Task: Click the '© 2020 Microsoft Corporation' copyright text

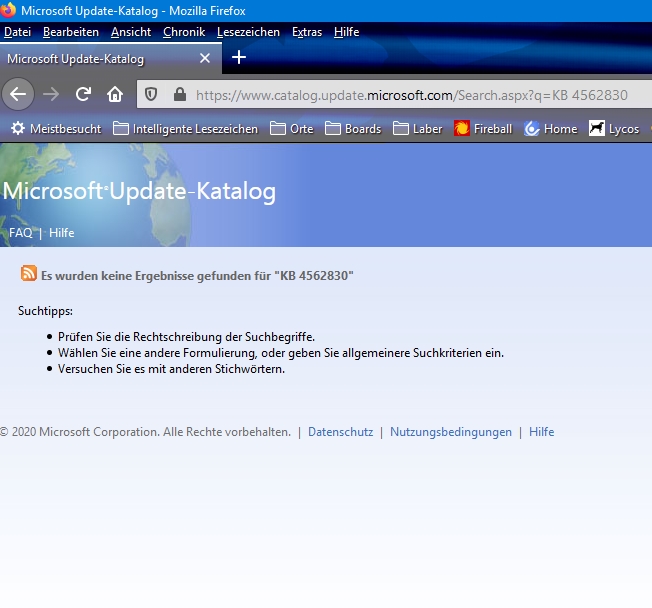Action: 146,432
